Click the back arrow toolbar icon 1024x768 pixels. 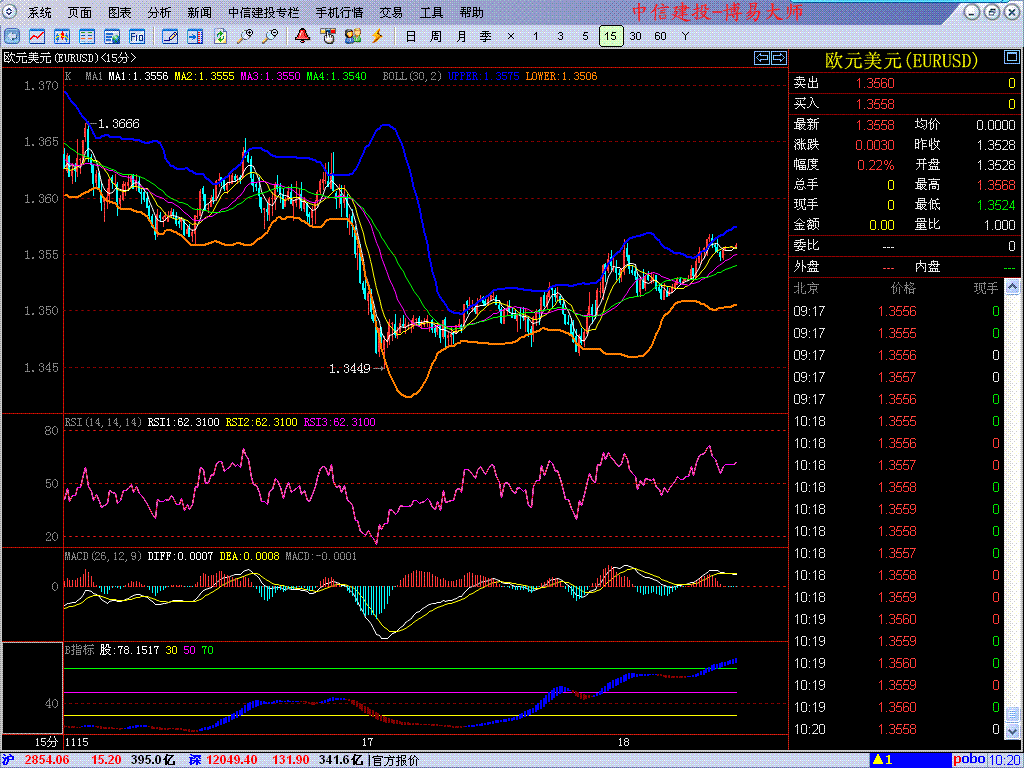point(12,37)
